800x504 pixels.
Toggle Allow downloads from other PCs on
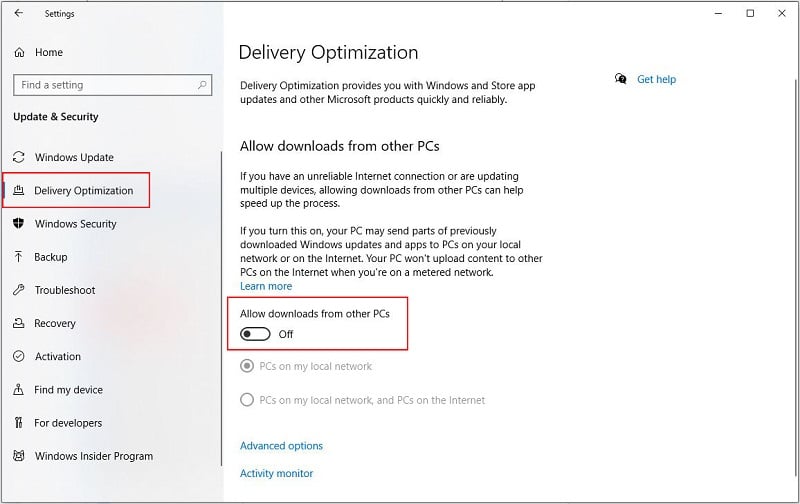(x=255, y=334)
